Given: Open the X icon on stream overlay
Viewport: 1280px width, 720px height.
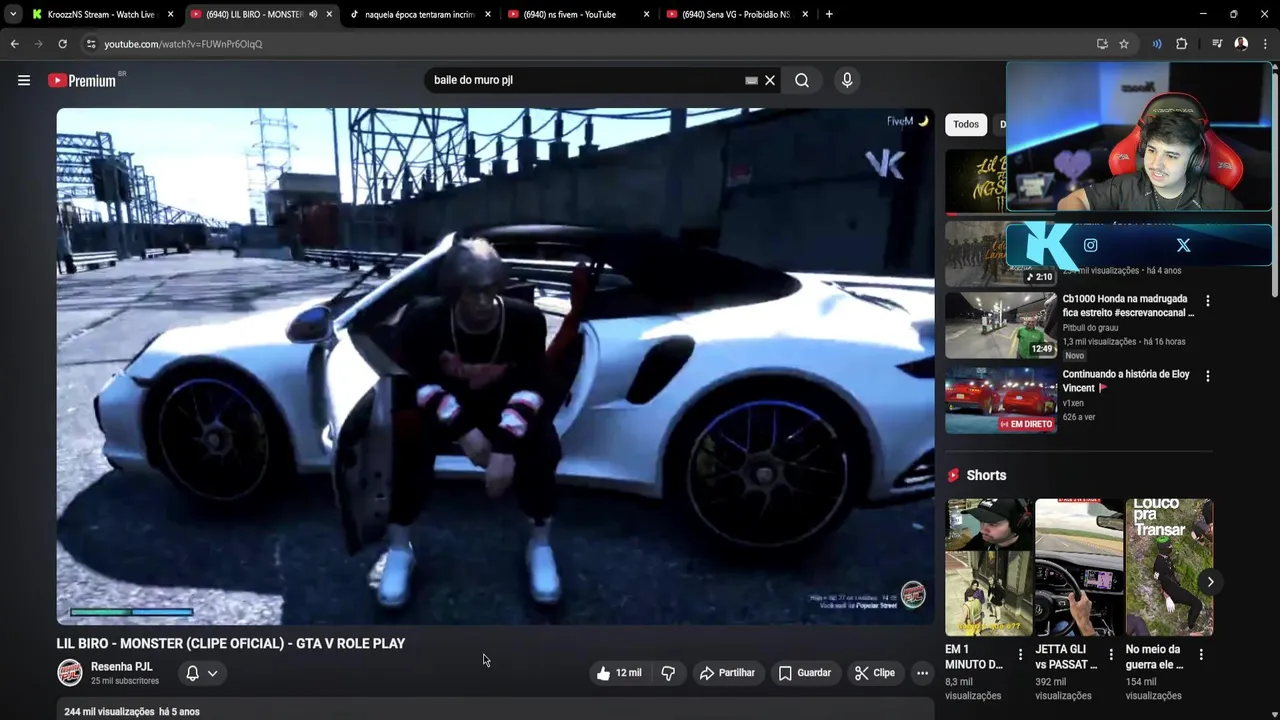Looking at the screenshot, I should (x=1183, y=245).
